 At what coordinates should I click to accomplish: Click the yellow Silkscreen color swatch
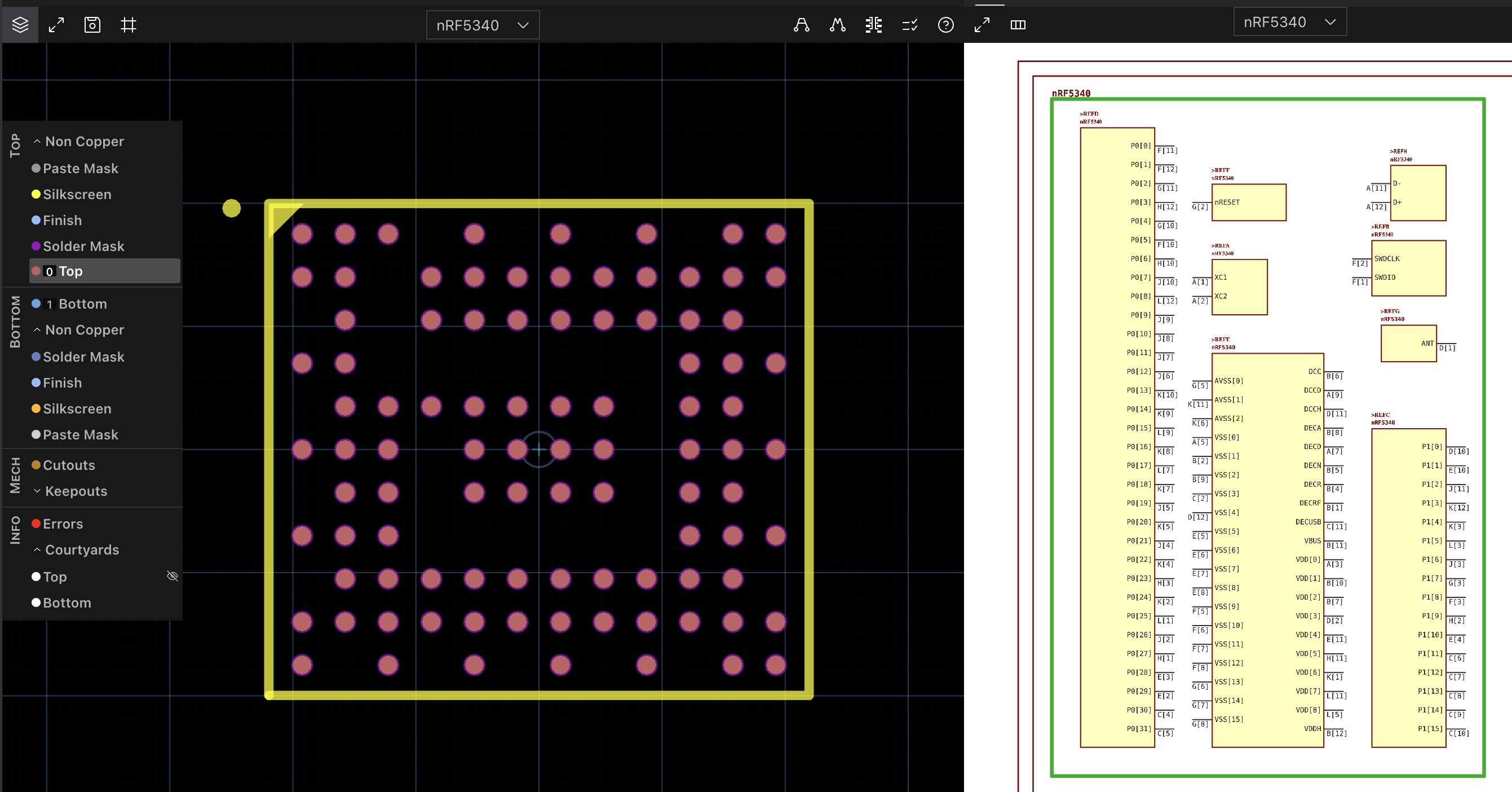tap(37, 194)
